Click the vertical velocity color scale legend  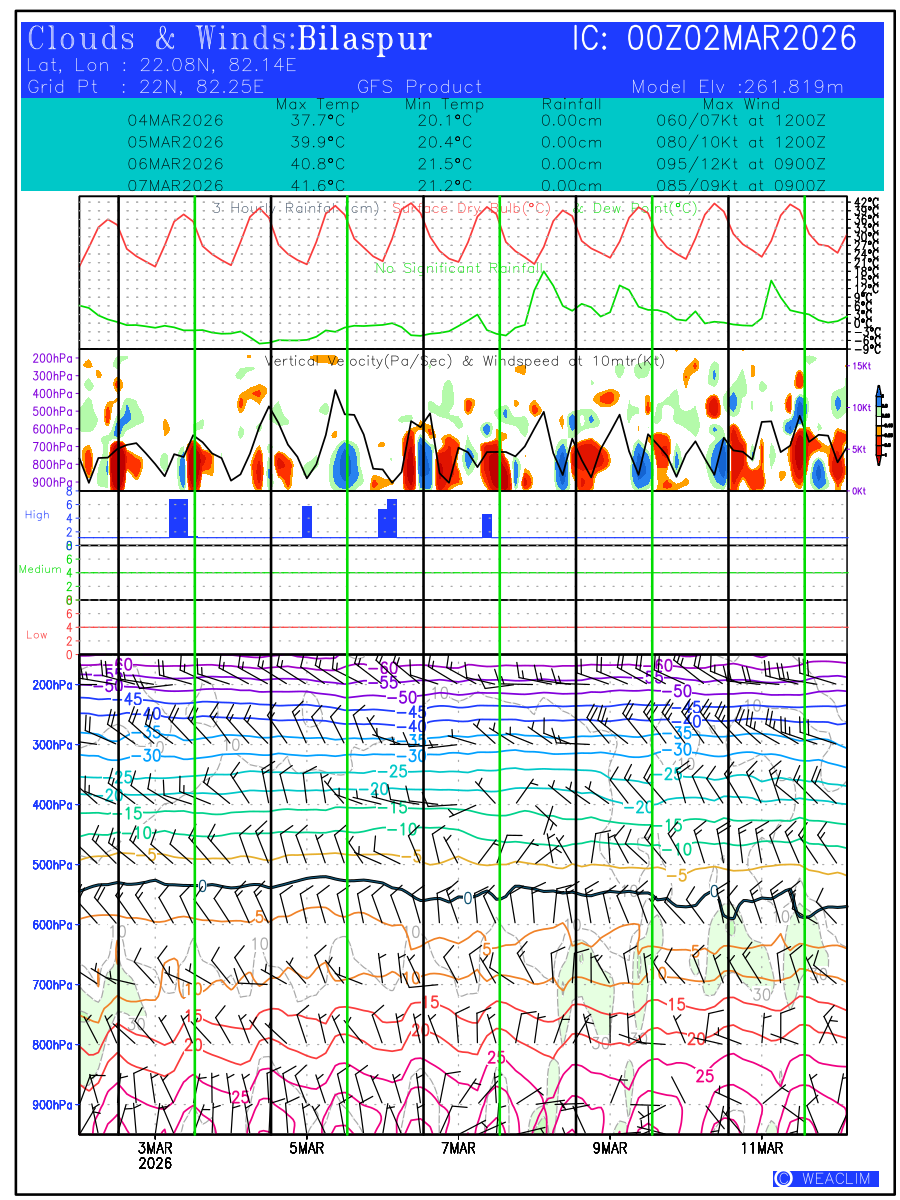tap(879, 425)
